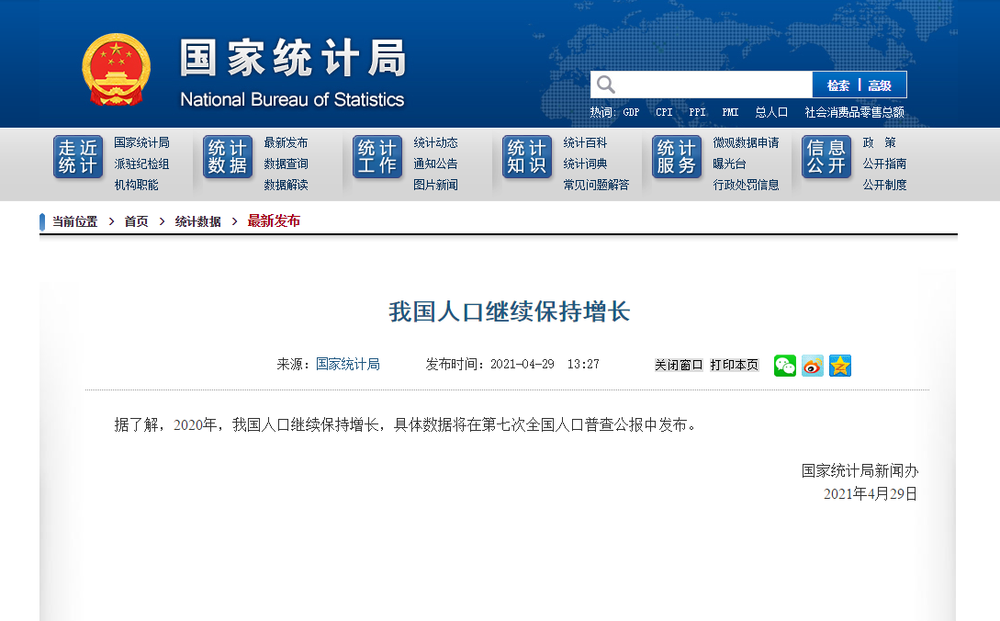Click 打印本页 to print page

click(734, 365)
